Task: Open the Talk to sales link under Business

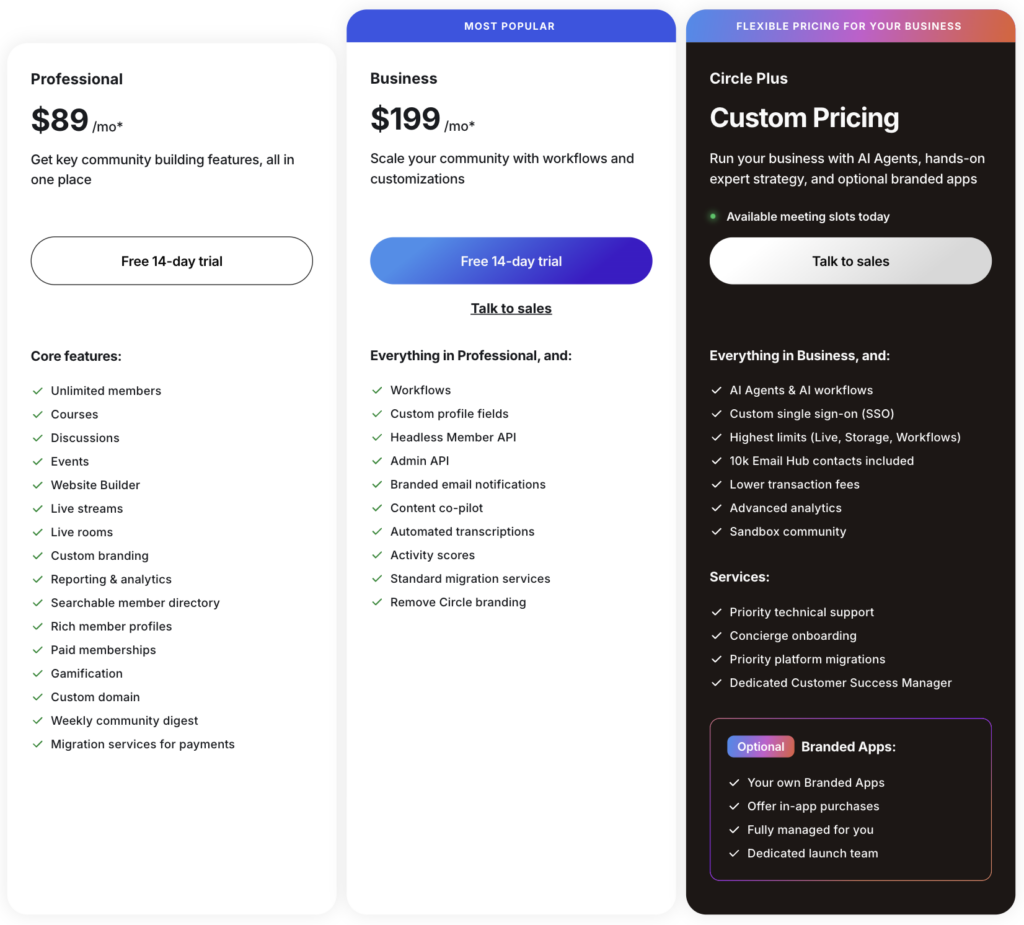Action: tap(511, 308)
